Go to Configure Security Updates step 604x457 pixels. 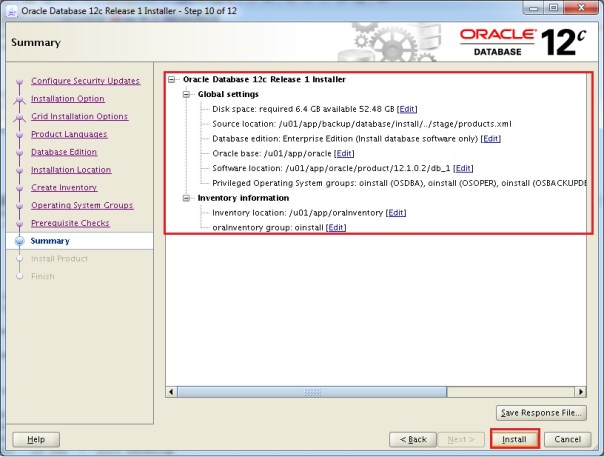(85, 81)
